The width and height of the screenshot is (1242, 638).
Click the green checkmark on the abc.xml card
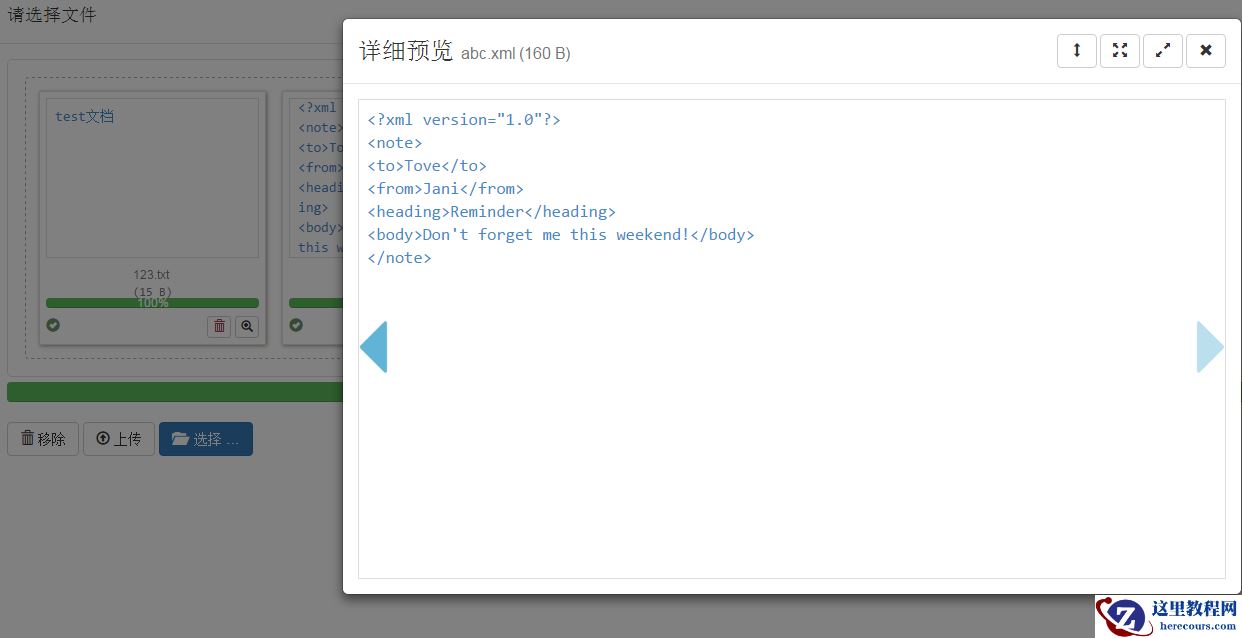pyautogui.click(x=296, y=325)
